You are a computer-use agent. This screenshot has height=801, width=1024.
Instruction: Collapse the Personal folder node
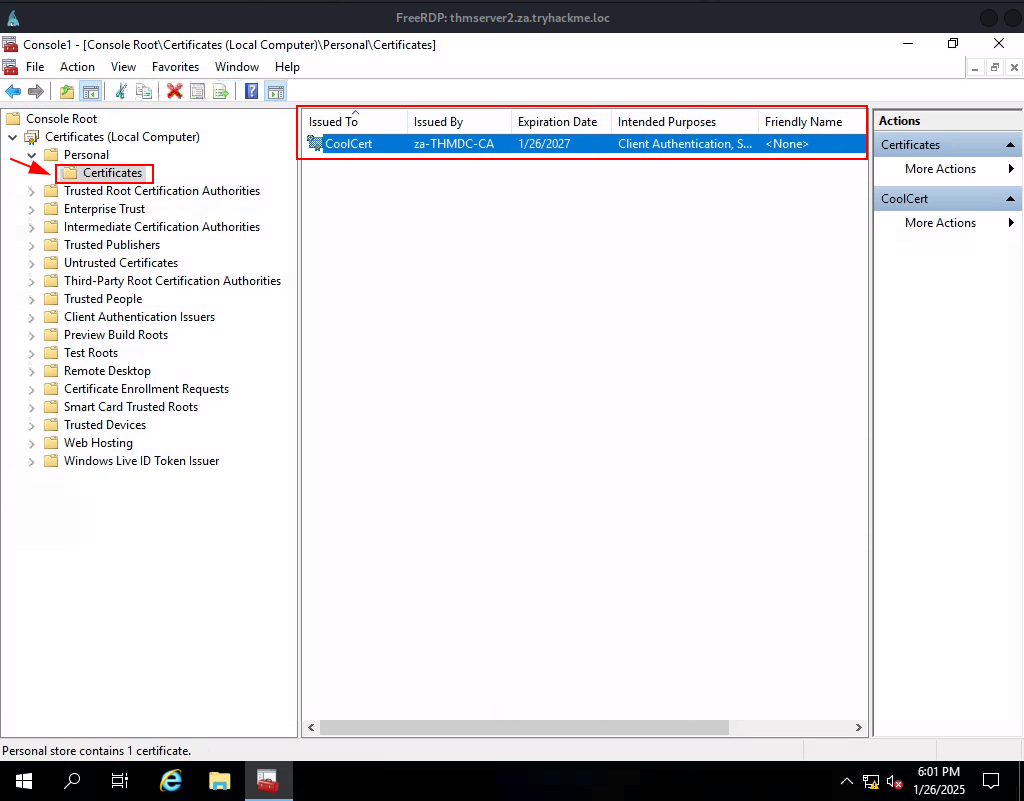(31, 155)
